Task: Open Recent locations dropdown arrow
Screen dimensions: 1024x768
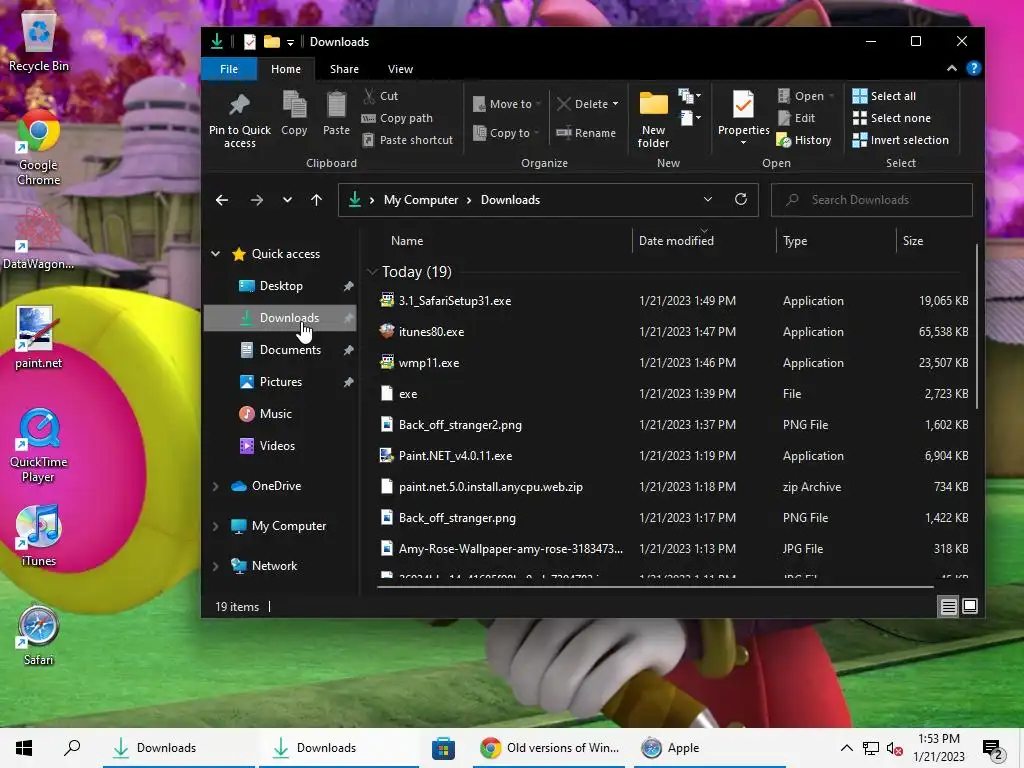Action: tap(287, 200)
